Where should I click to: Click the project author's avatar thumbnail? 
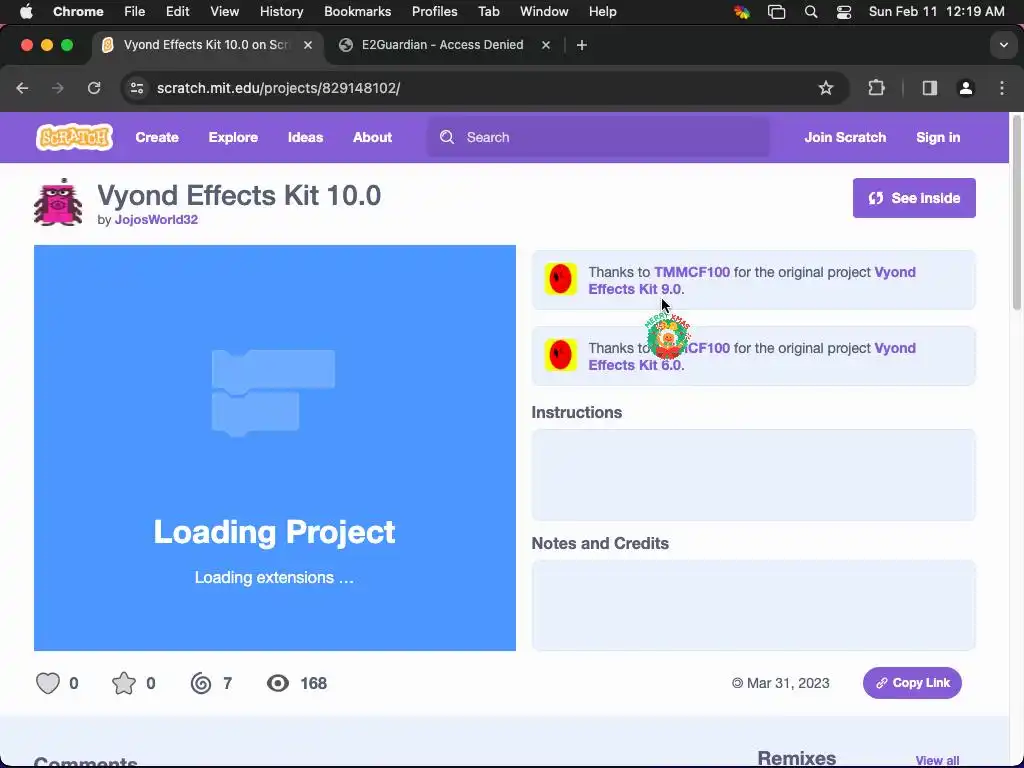coord(58,202)
